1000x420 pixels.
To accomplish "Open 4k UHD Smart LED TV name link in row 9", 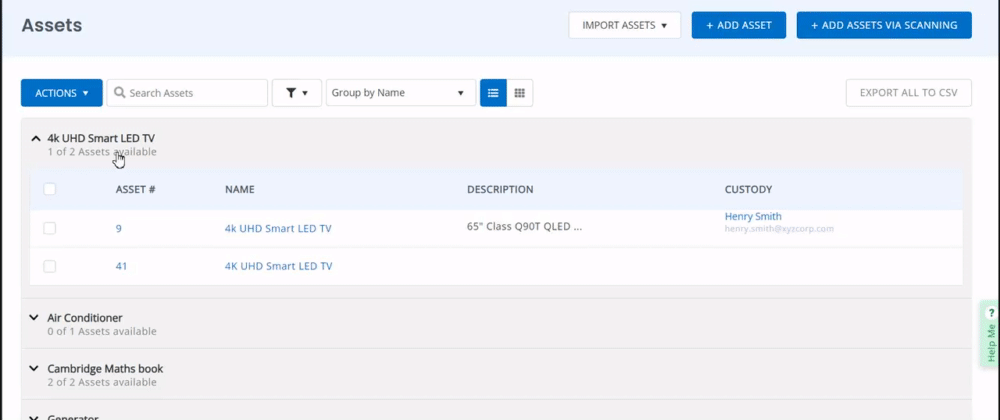I will 278,228.
